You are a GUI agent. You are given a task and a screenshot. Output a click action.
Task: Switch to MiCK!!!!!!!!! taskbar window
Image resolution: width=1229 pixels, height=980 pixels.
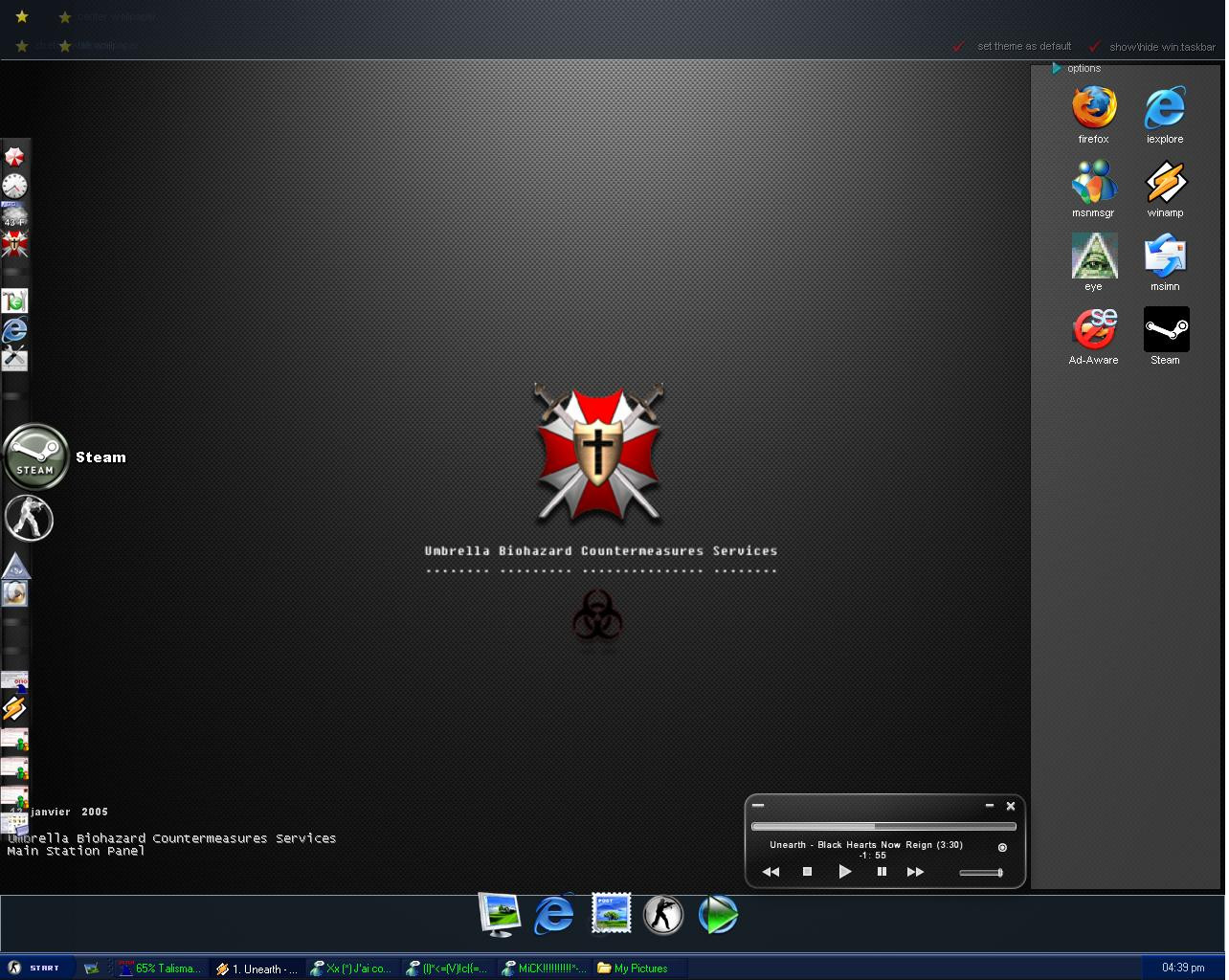tap(545, 969)
